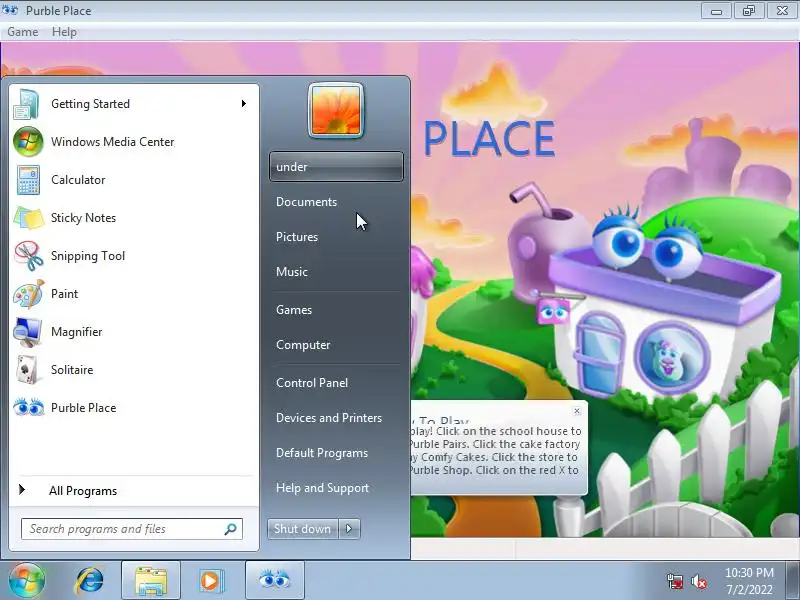This screenshot has height=600, width=800.
Task: Click the network status tray icon
Action: tap(674, 581)
